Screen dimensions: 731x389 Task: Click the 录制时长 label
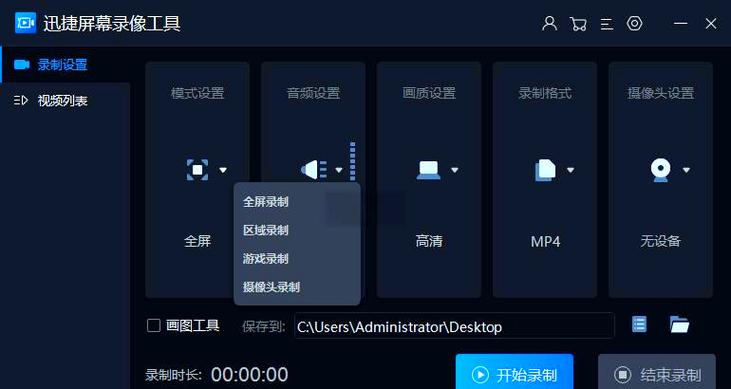coord(173,375)
